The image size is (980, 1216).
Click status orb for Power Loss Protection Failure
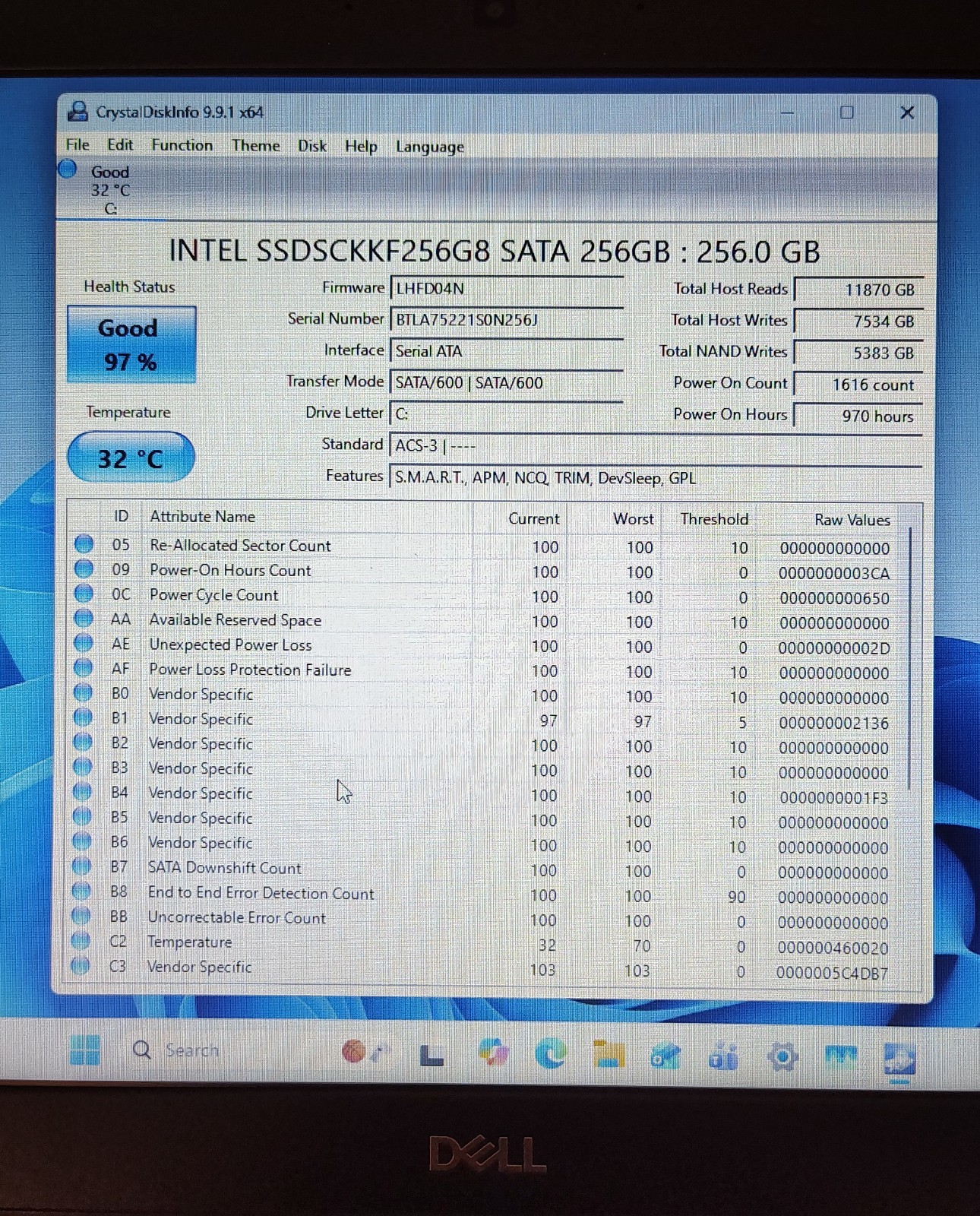[x=83, y=668]
